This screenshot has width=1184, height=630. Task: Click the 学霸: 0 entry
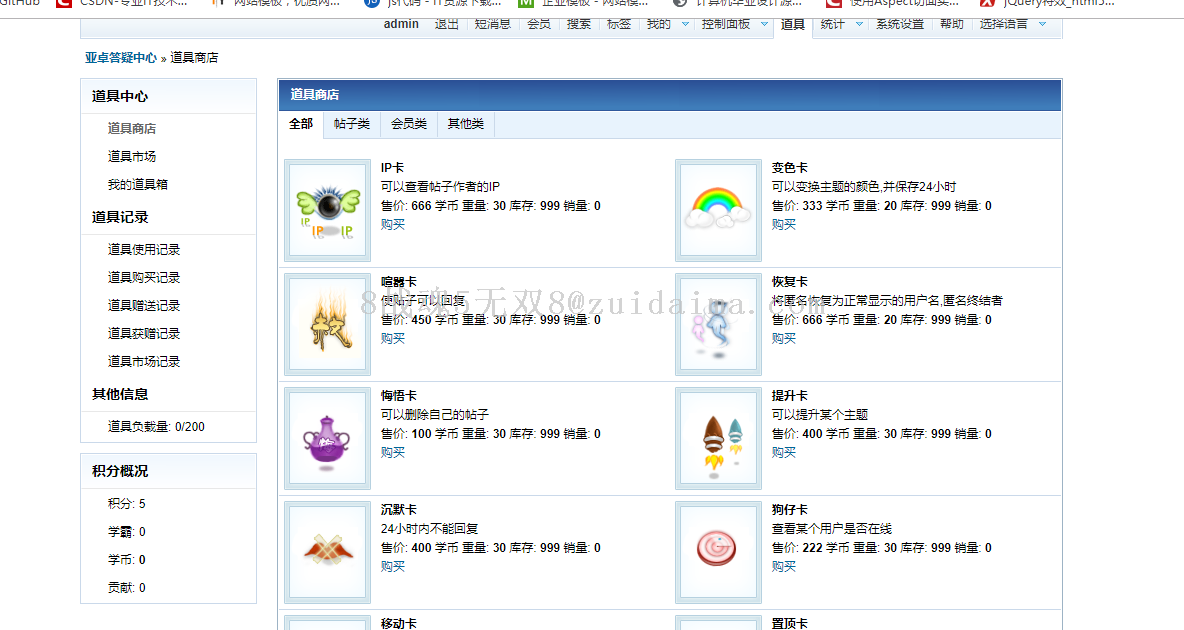click(127, 532)
